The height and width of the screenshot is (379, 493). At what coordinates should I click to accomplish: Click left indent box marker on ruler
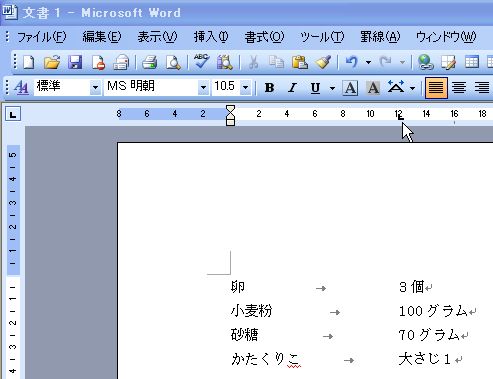pyautogui.click(x=230, y=122)
